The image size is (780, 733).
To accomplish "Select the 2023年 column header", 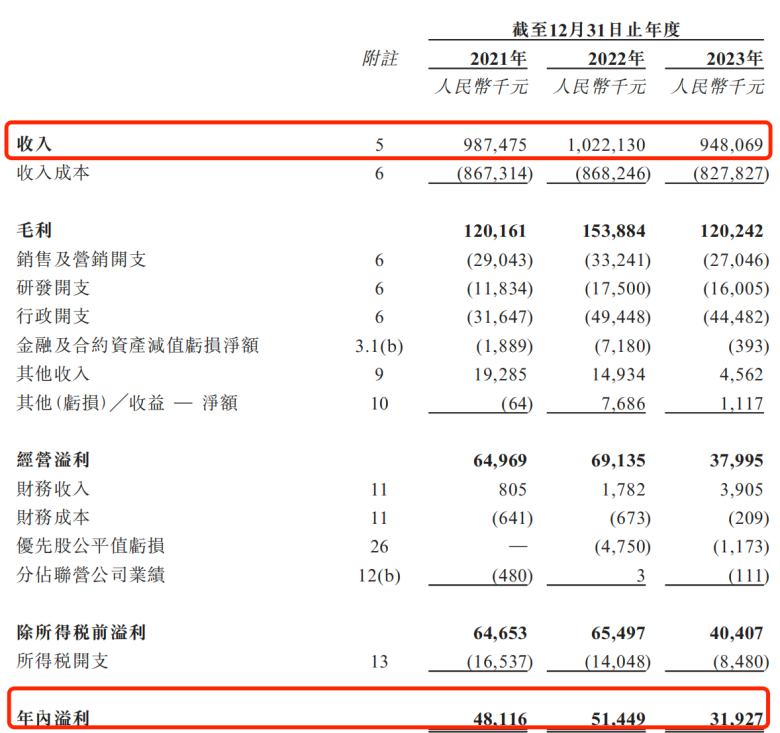I will click(x=734, y=59).
